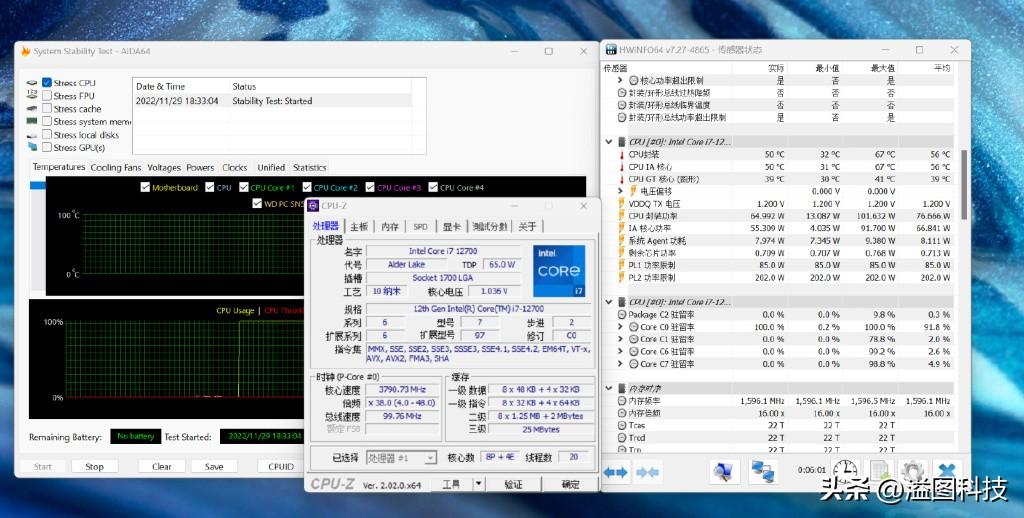Expand the Core C0 驻留率 row
The image size is (1024, 518).
620,327
